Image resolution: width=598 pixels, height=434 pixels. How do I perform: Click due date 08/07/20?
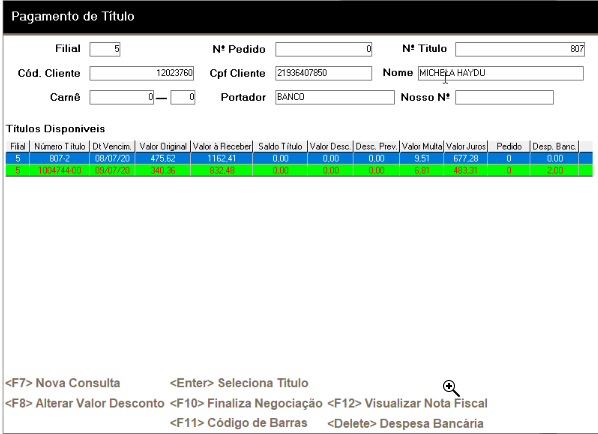tap(112, 158)
